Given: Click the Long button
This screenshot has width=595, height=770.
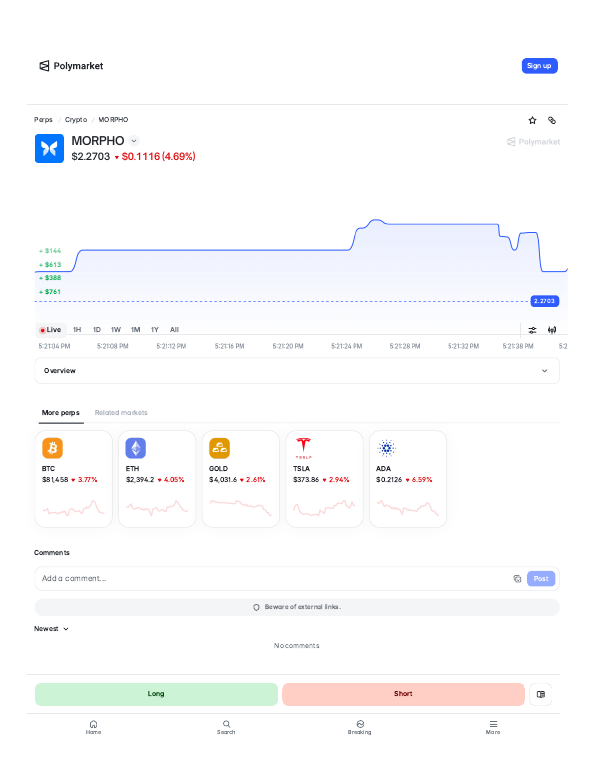Looking at the screenshot, I should click(x=156, y=694).
